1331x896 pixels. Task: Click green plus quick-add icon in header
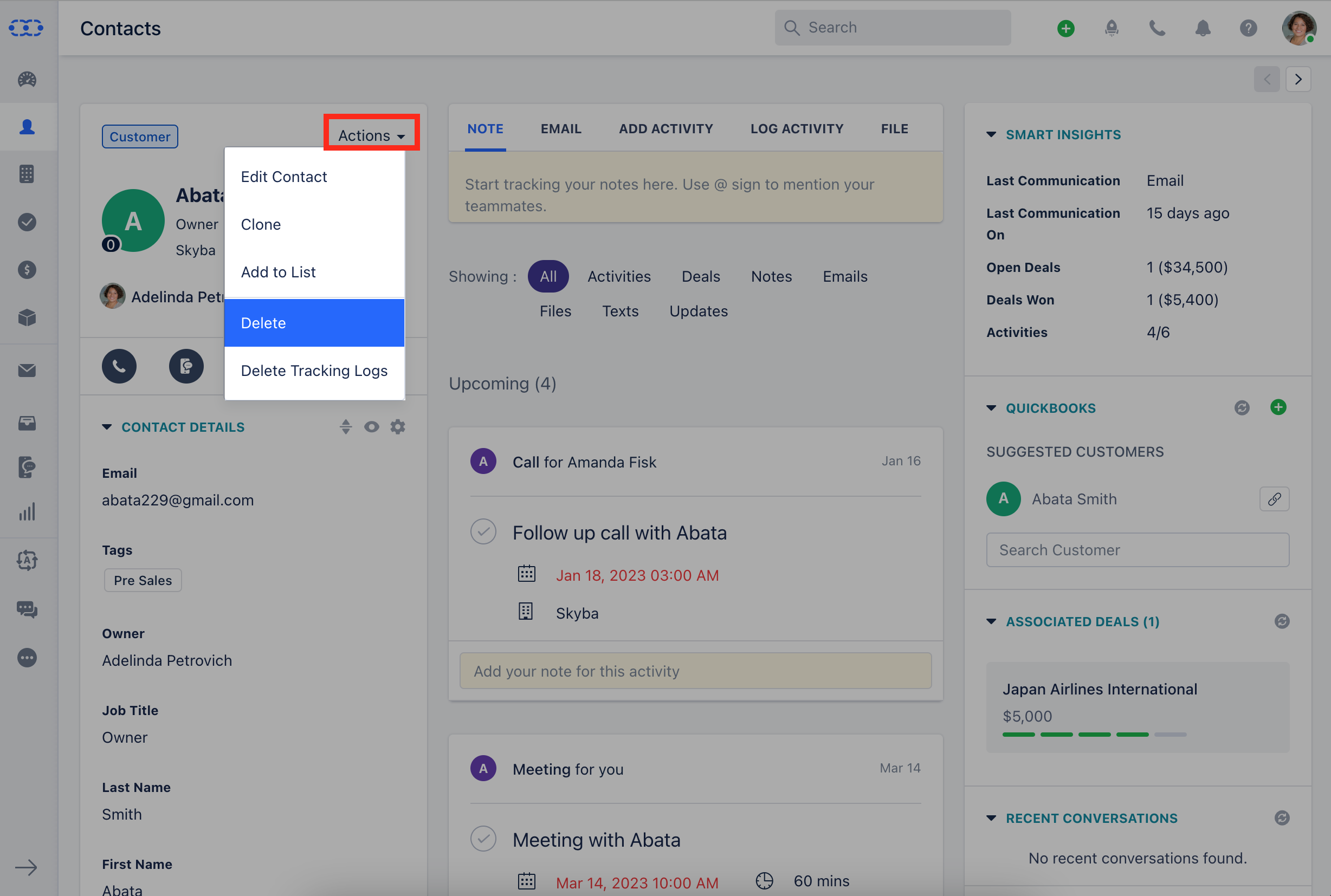1065,28
